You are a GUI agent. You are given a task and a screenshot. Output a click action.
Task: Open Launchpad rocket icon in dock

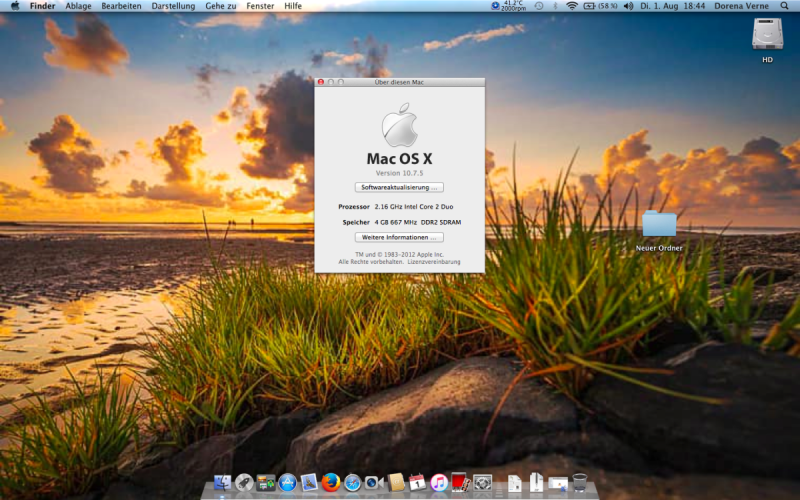(244, 482)
